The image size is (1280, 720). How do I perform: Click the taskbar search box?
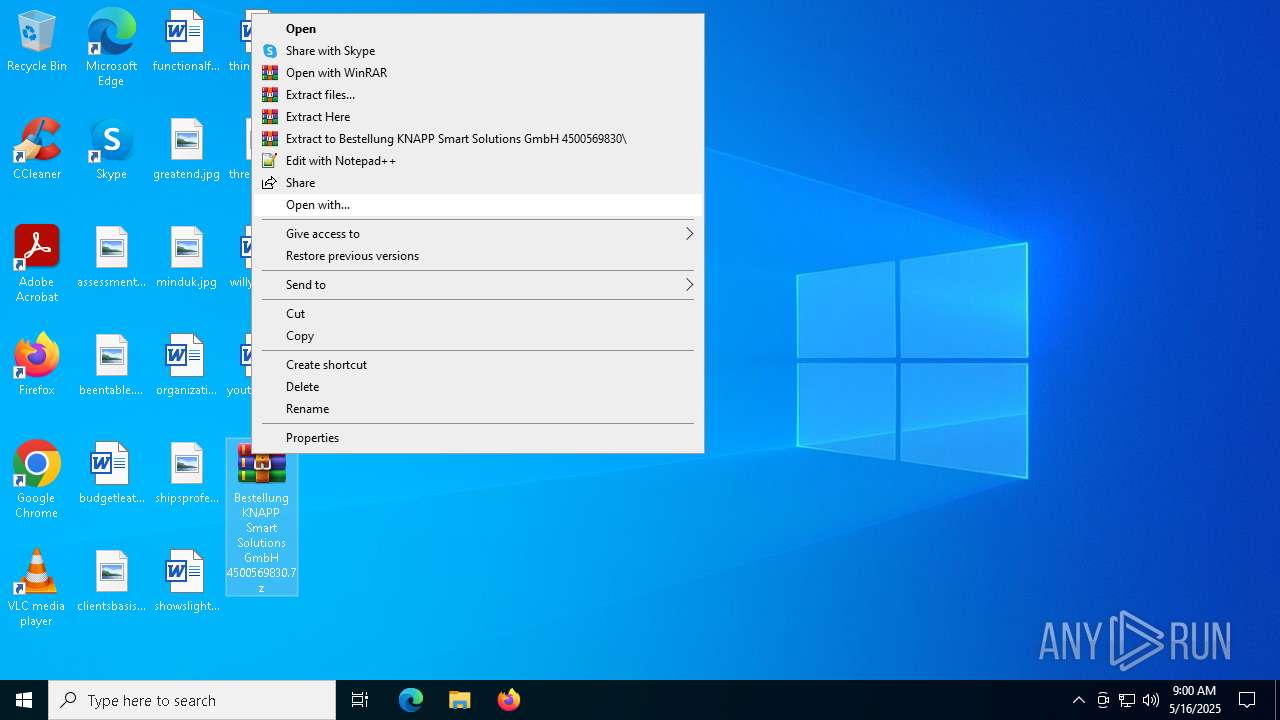[192, 700]
